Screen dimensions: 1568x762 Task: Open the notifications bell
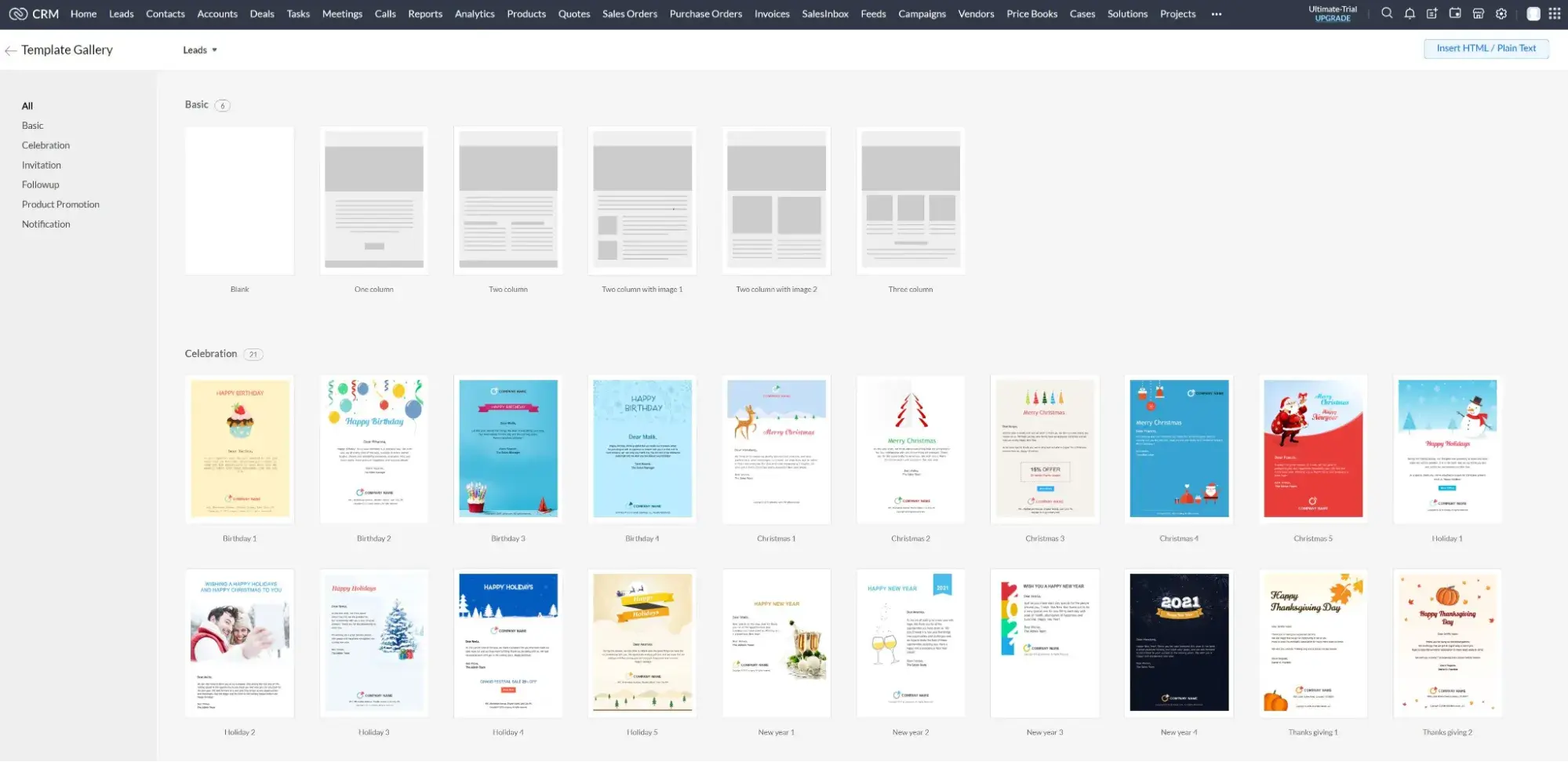[x=1410, y=13]
